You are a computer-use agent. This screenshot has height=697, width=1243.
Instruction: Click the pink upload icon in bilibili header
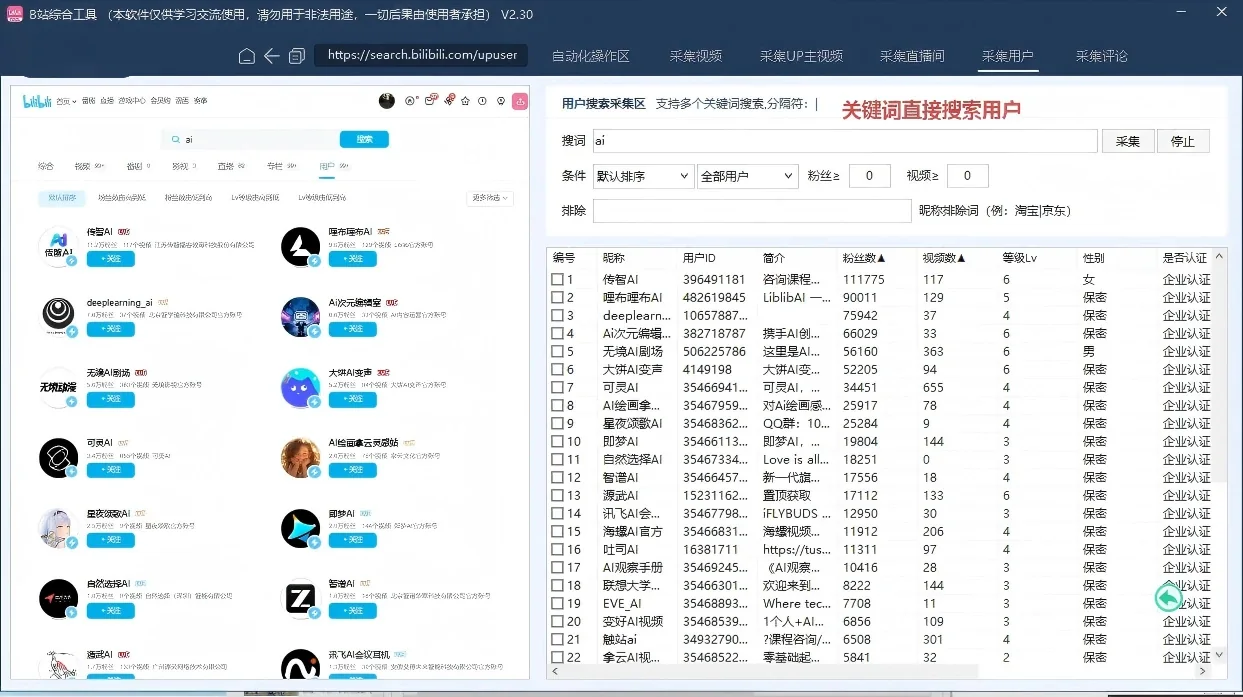[520, 100]
